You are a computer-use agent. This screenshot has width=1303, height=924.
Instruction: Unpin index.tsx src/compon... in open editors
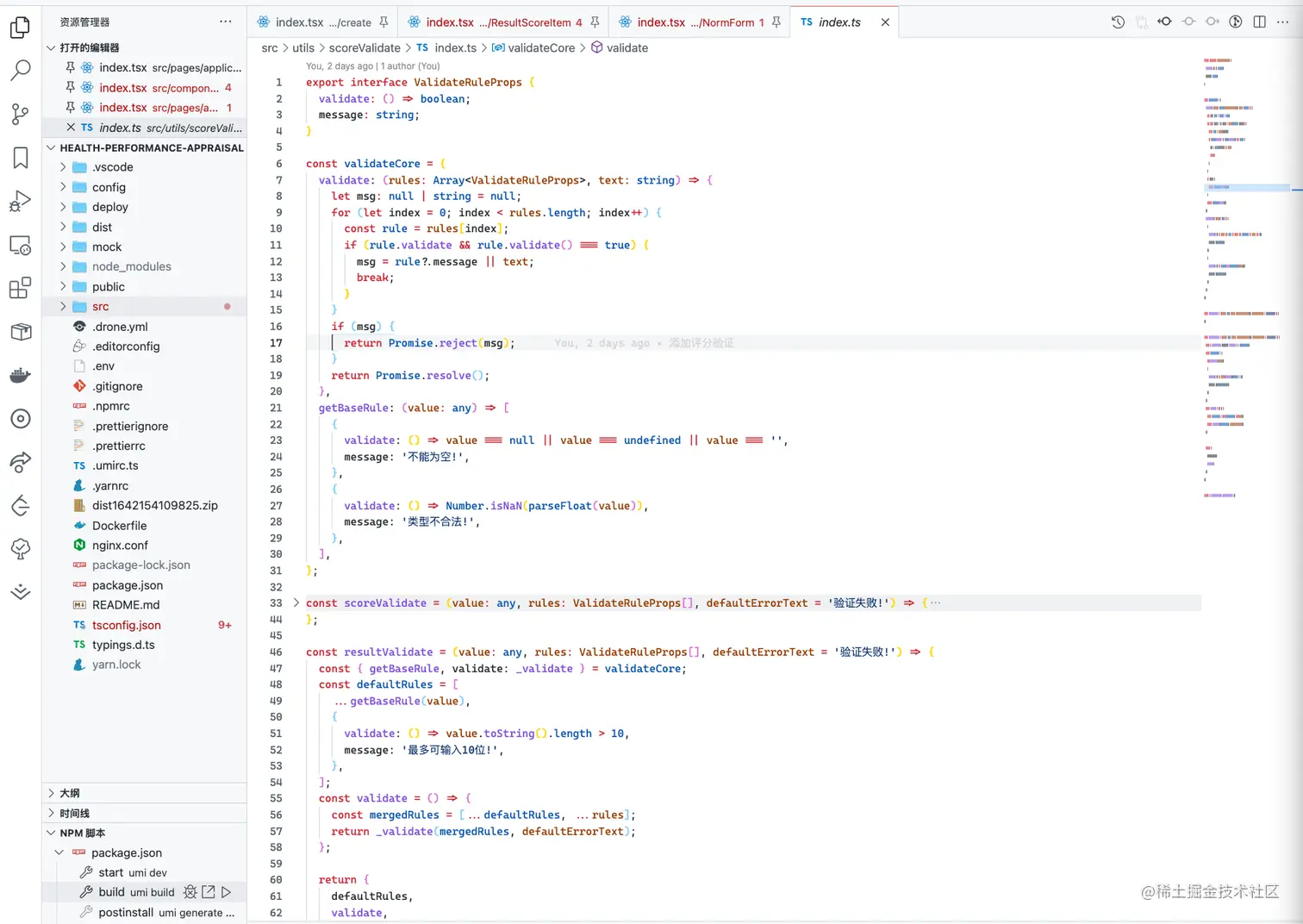coord(71,87)
